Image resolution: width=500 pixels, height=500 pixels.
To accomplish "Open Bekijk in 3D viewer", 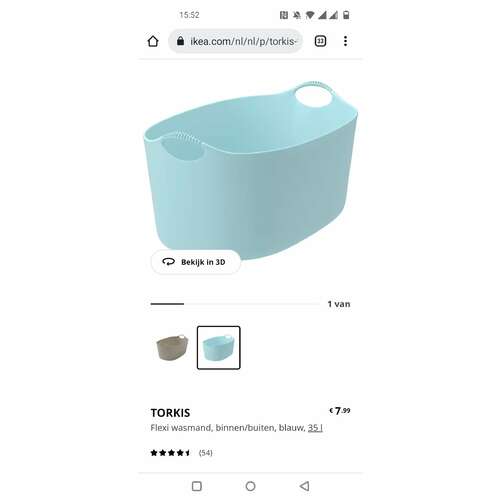I will 196,262.
